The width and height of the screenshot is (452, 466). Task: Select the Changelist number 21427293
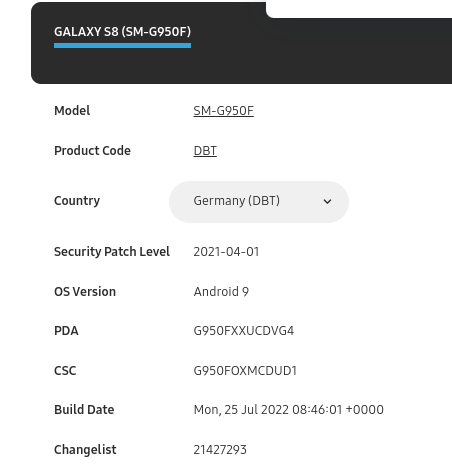click(220, 450)
